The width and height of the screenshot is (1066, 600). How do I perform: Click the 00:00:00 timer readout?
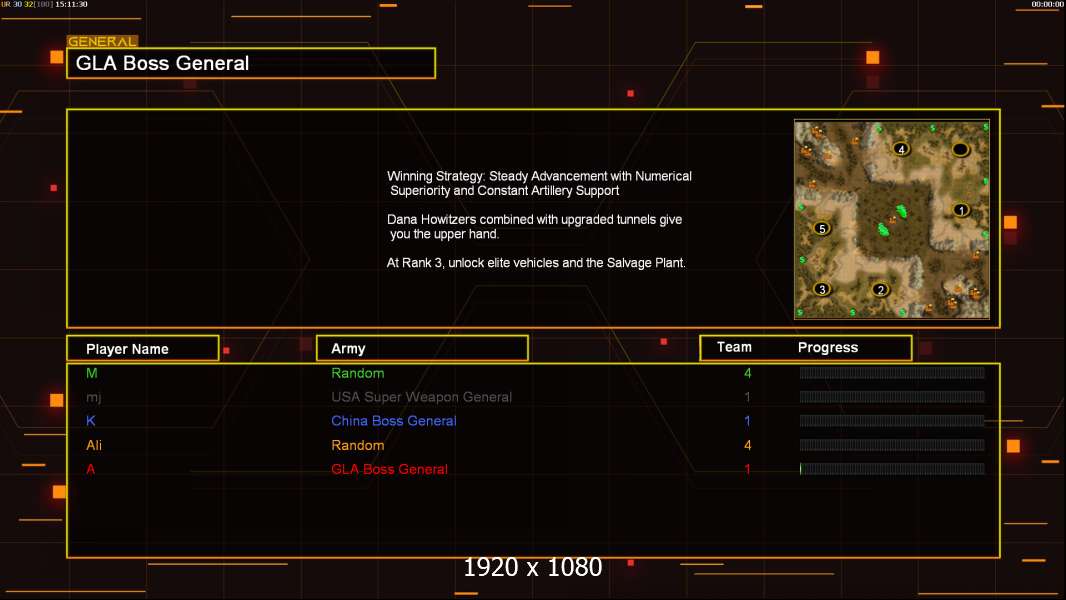[1047, 4]
